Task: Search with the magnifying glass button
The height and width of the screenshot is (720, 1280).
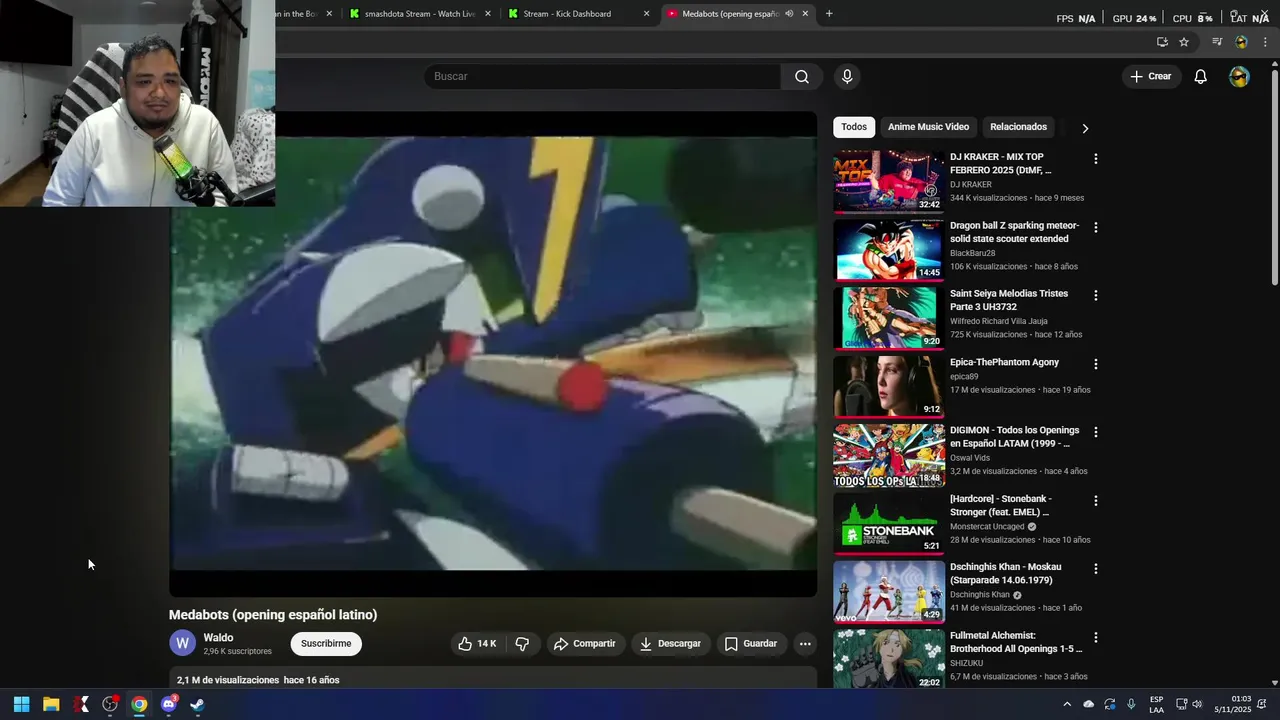Action: 802,77
